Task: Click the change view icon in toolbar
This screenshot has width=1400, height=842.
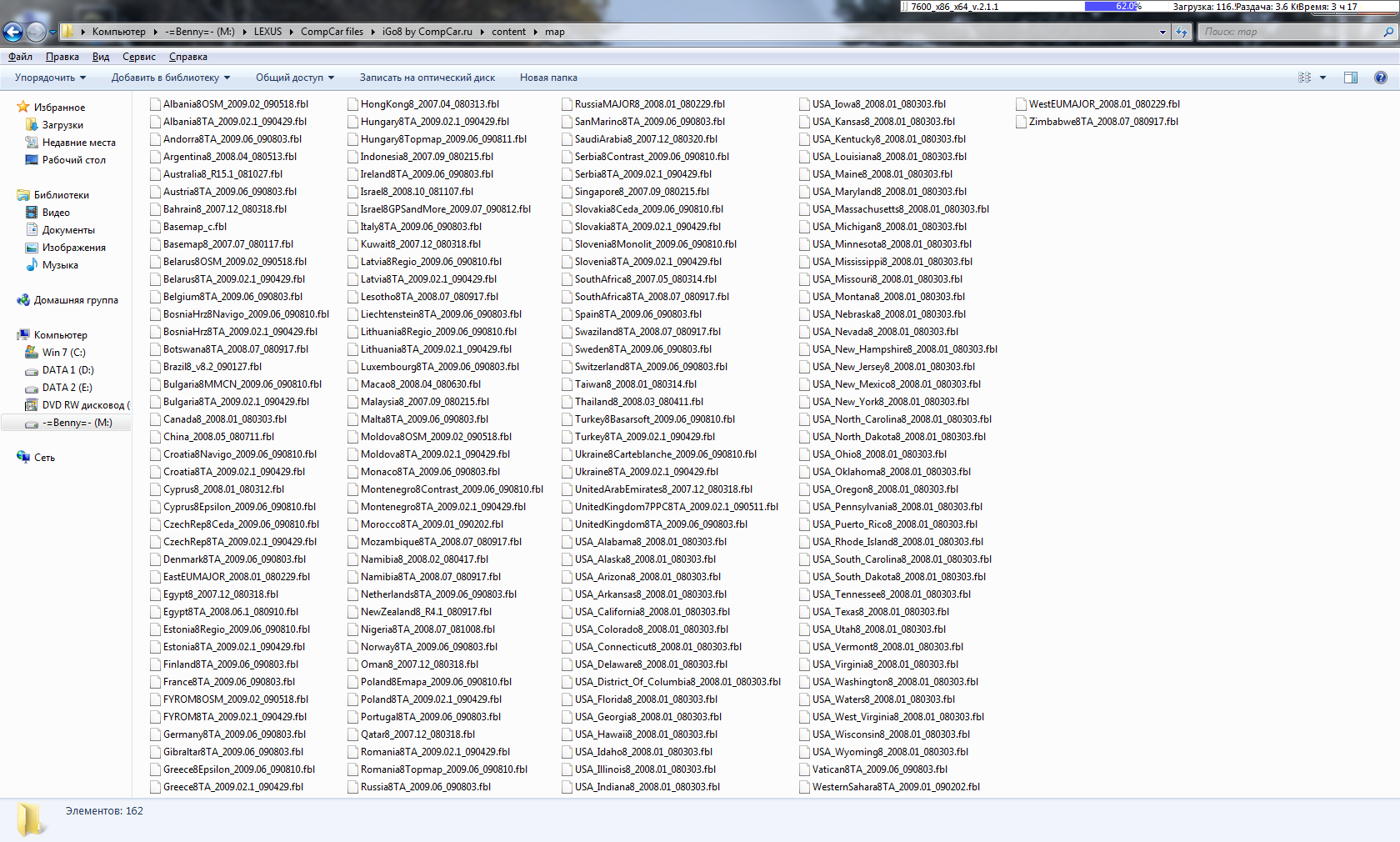Action: pyautogui.click(x=1304, y=78)
